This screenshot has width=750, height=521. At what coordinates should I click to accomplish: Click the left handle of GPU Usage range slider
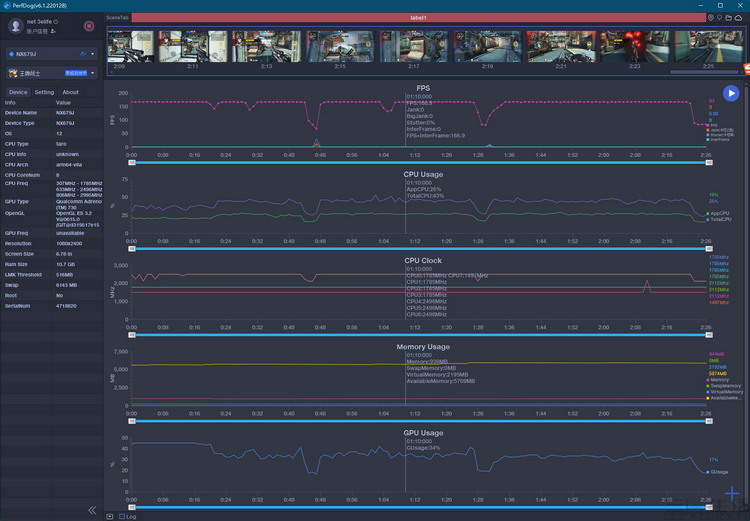click(x=132, y=507)
